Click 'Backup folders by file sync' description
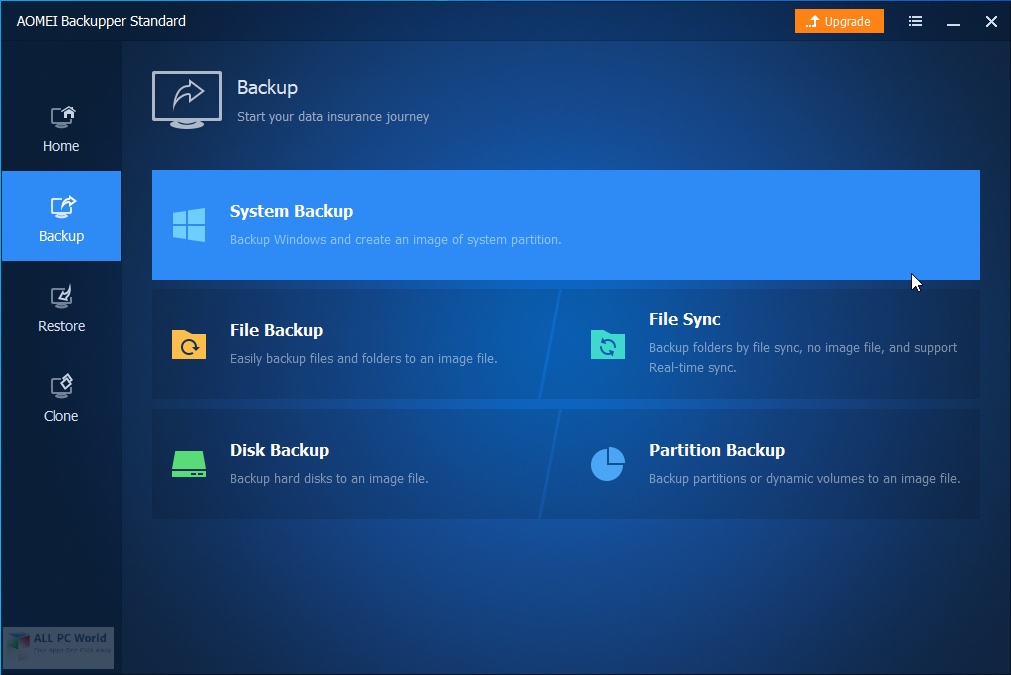 [803, 357]
